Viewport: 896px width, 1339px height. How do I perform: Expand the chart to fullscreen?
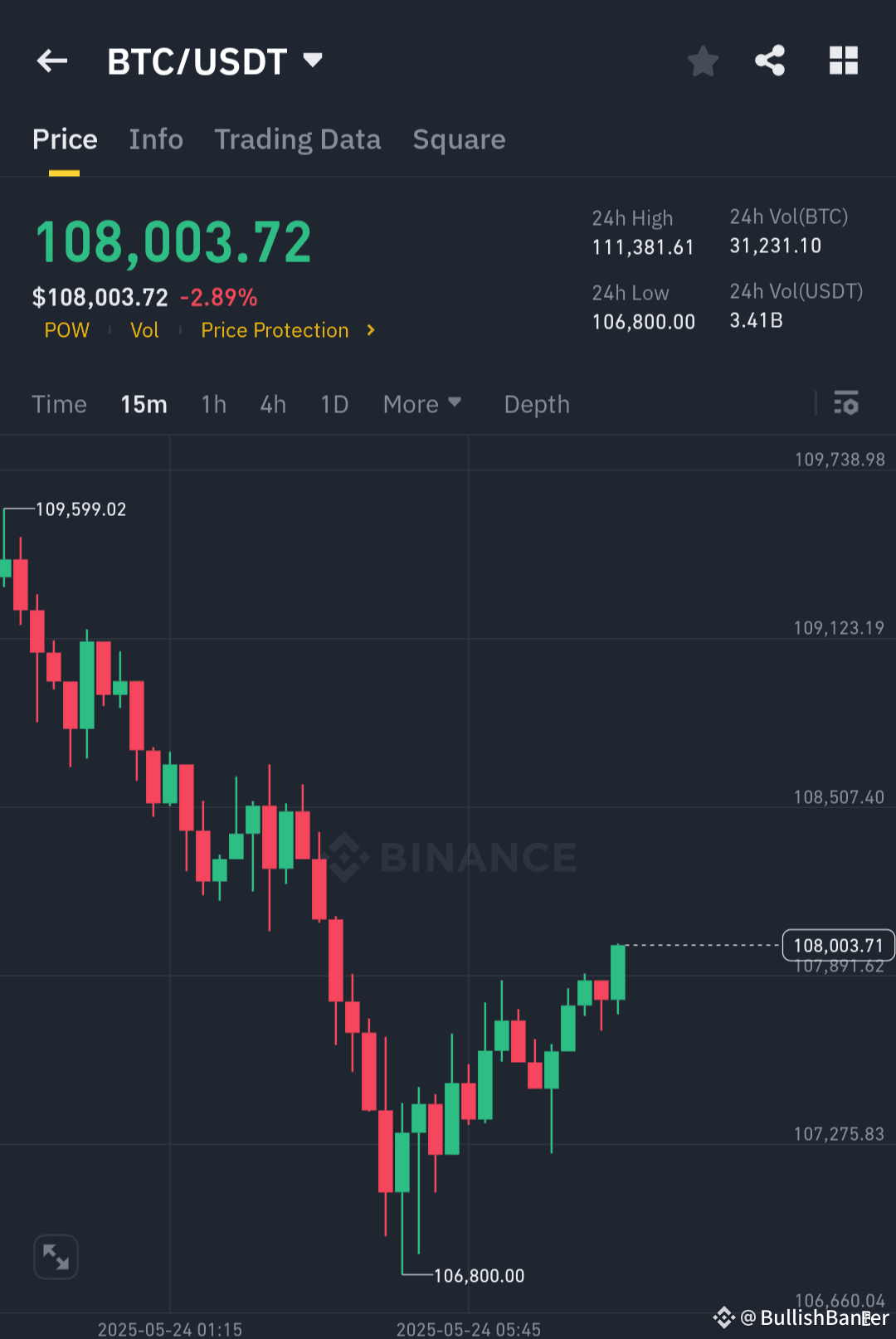coord(55,1256)
